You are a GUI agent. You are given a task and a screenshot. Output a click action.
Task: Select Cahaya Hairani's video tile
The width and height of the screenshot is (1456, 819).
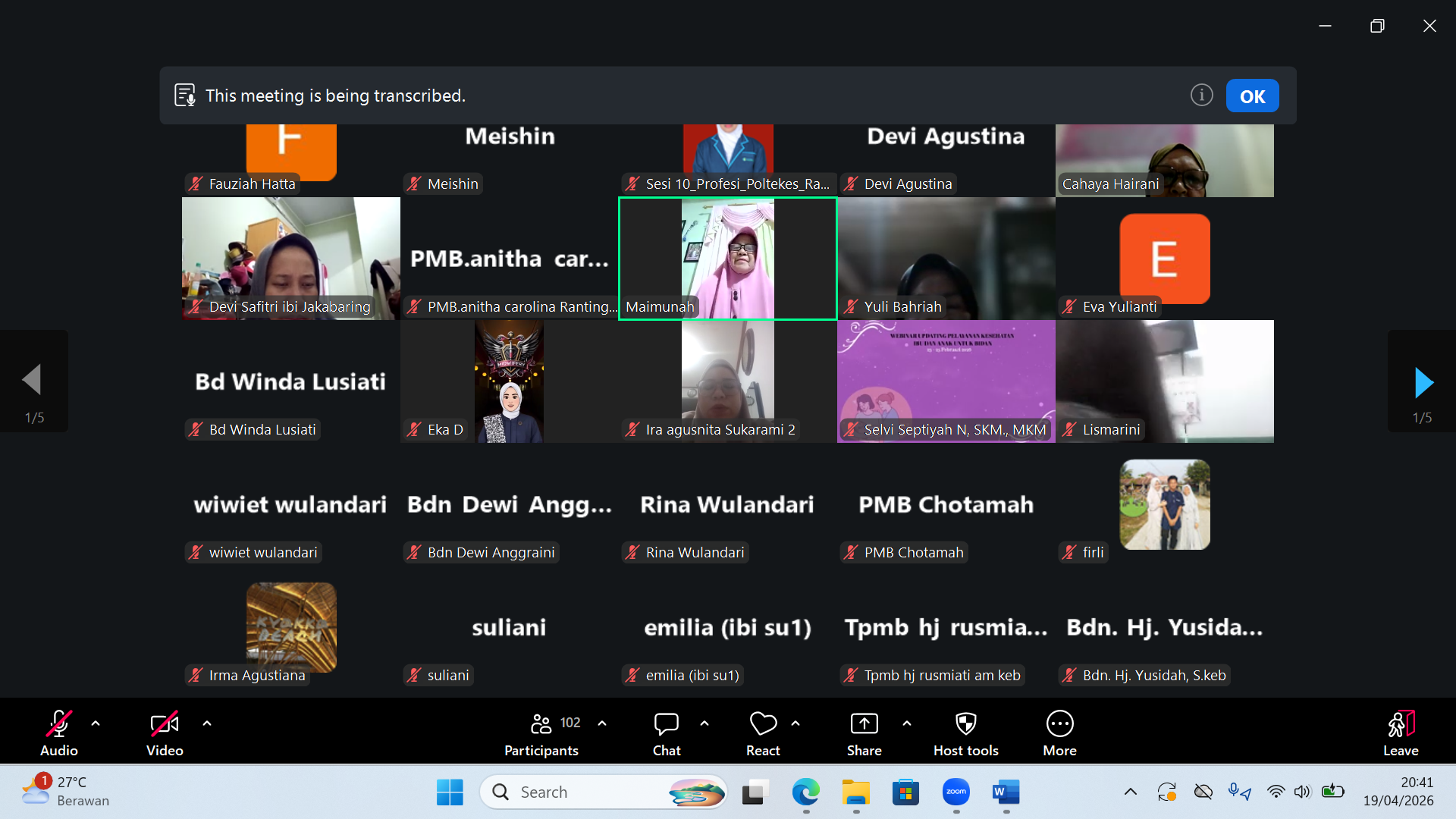point(1165,161)
